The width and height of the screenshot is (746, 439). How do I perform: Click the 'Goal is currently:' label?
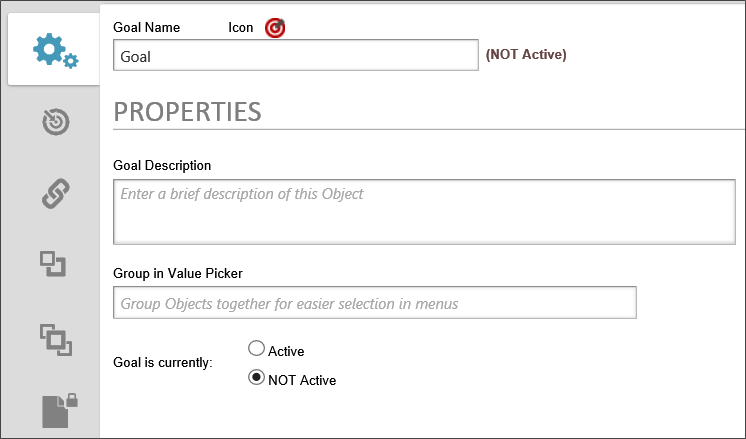point(163,363)
